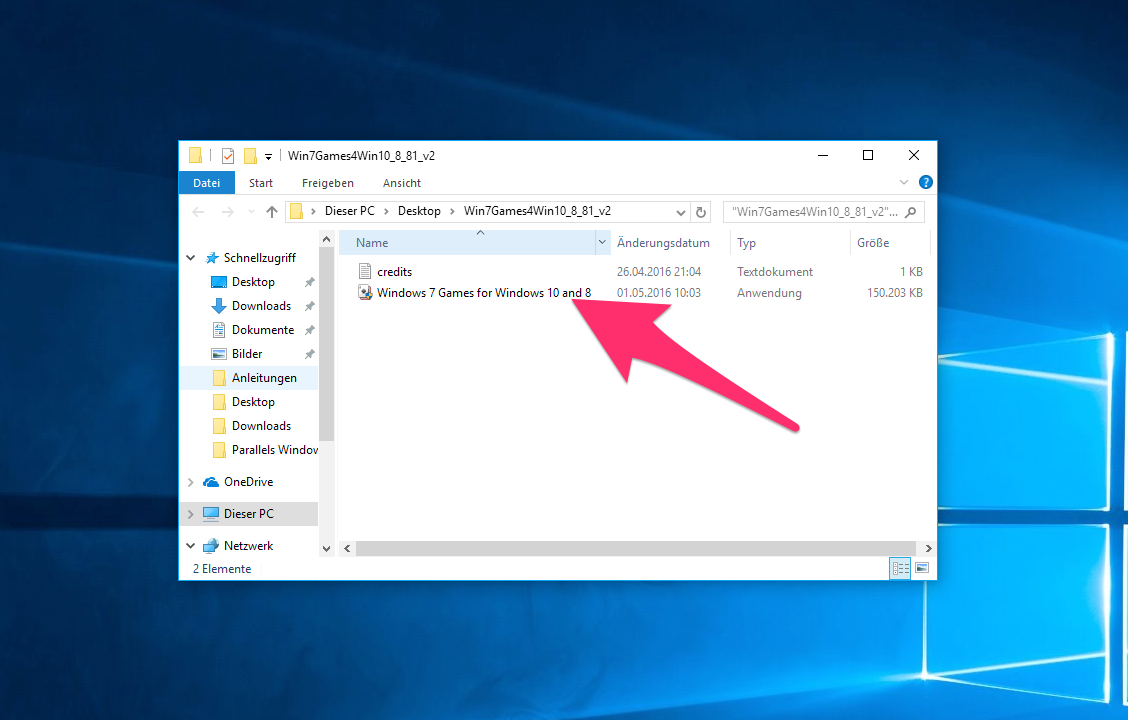The width and height of the screenshot is (1128, 720).
Task: Click the search magnifier icon
Action: click(x=911, y=212)
